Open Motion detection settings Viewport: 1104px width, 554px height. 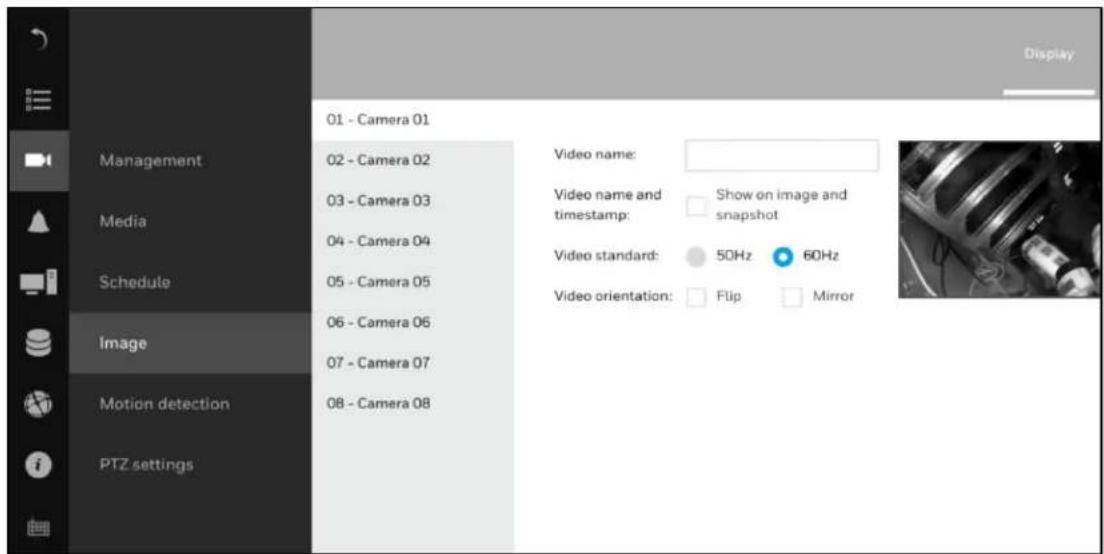click(x=164, y=404)
